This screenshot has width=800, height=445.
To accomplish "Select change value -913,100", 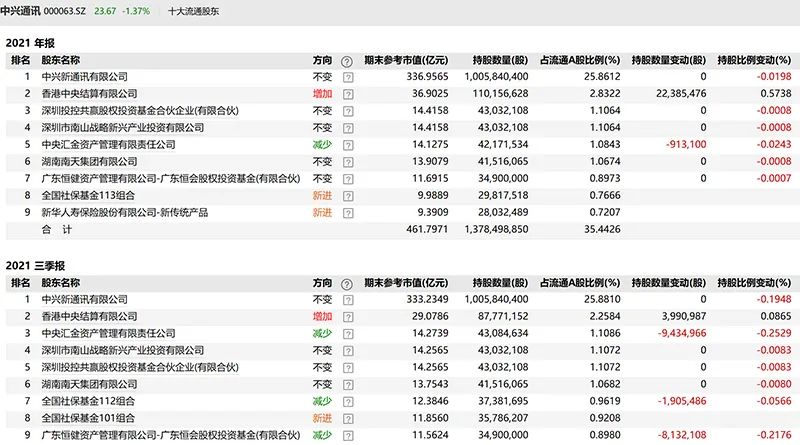I will point(686,144).
